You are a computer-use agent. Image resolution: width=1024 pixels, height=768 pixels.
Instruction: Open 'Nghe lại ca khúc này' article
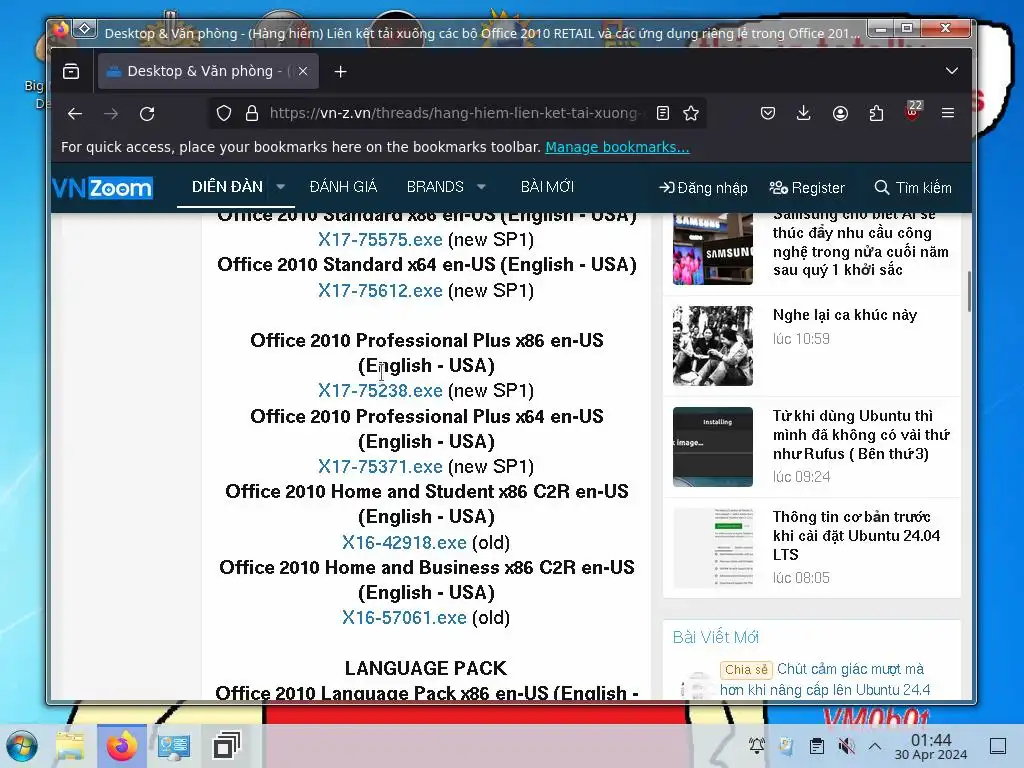pyautogui.click(x=845, y=315)
